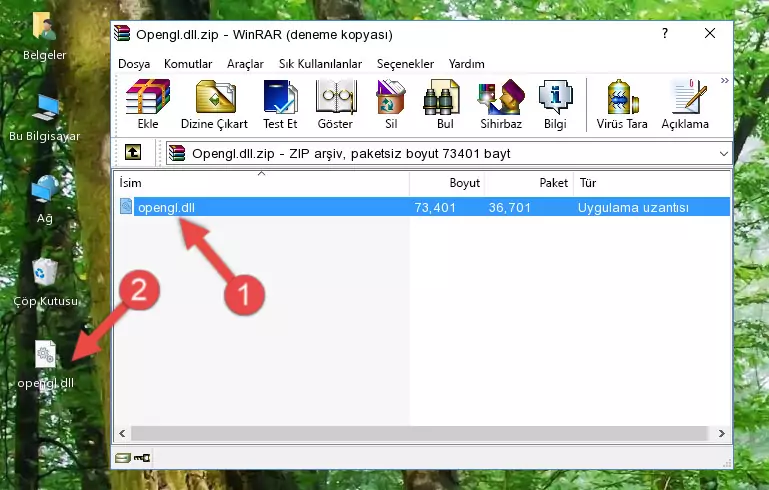Sort by İsim column header
The image size is (769, 490).
262,182
